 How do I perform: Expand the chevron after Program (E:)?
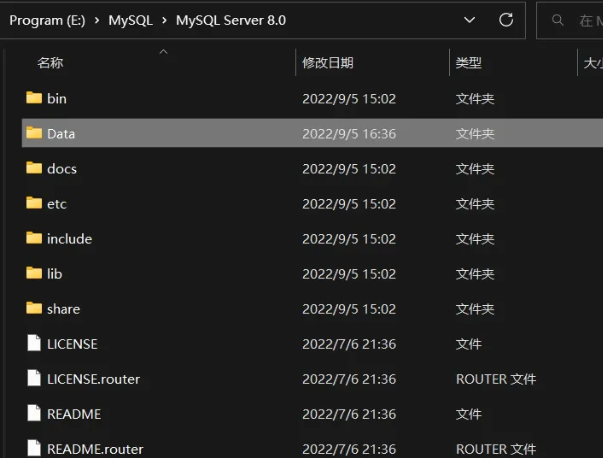tap(97, 20)
